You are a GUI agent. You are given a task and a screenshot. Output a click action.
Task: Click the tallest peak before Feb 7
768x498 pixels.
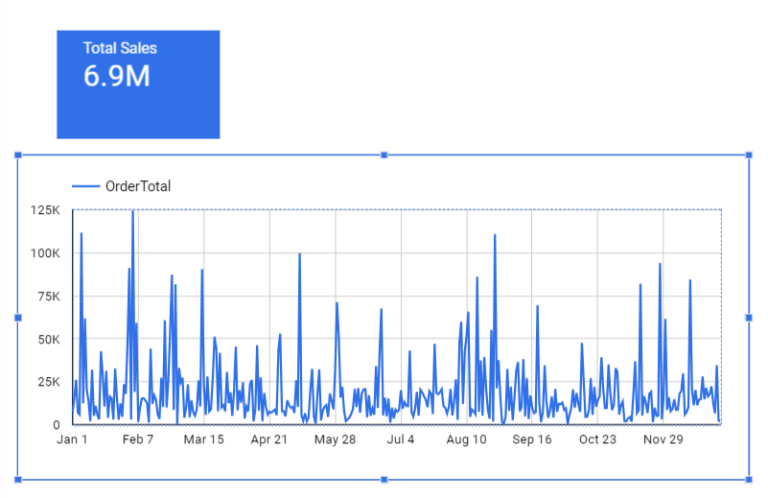[x=133, y=211]
